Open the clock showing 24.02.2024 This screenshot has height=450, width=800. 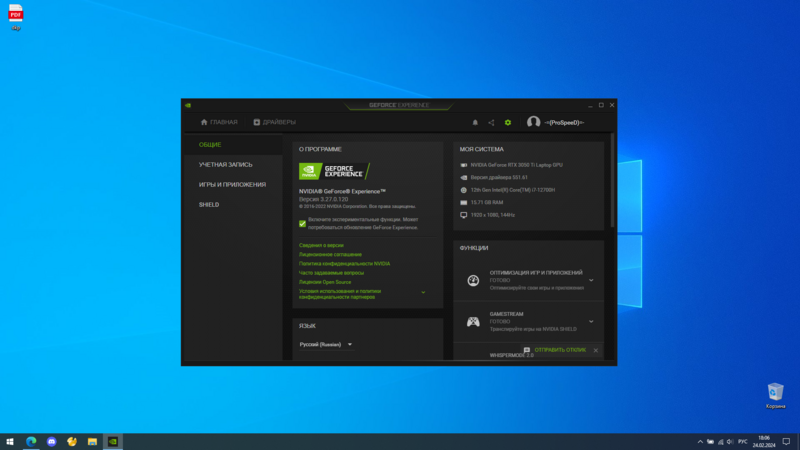(x=764, y=442)
